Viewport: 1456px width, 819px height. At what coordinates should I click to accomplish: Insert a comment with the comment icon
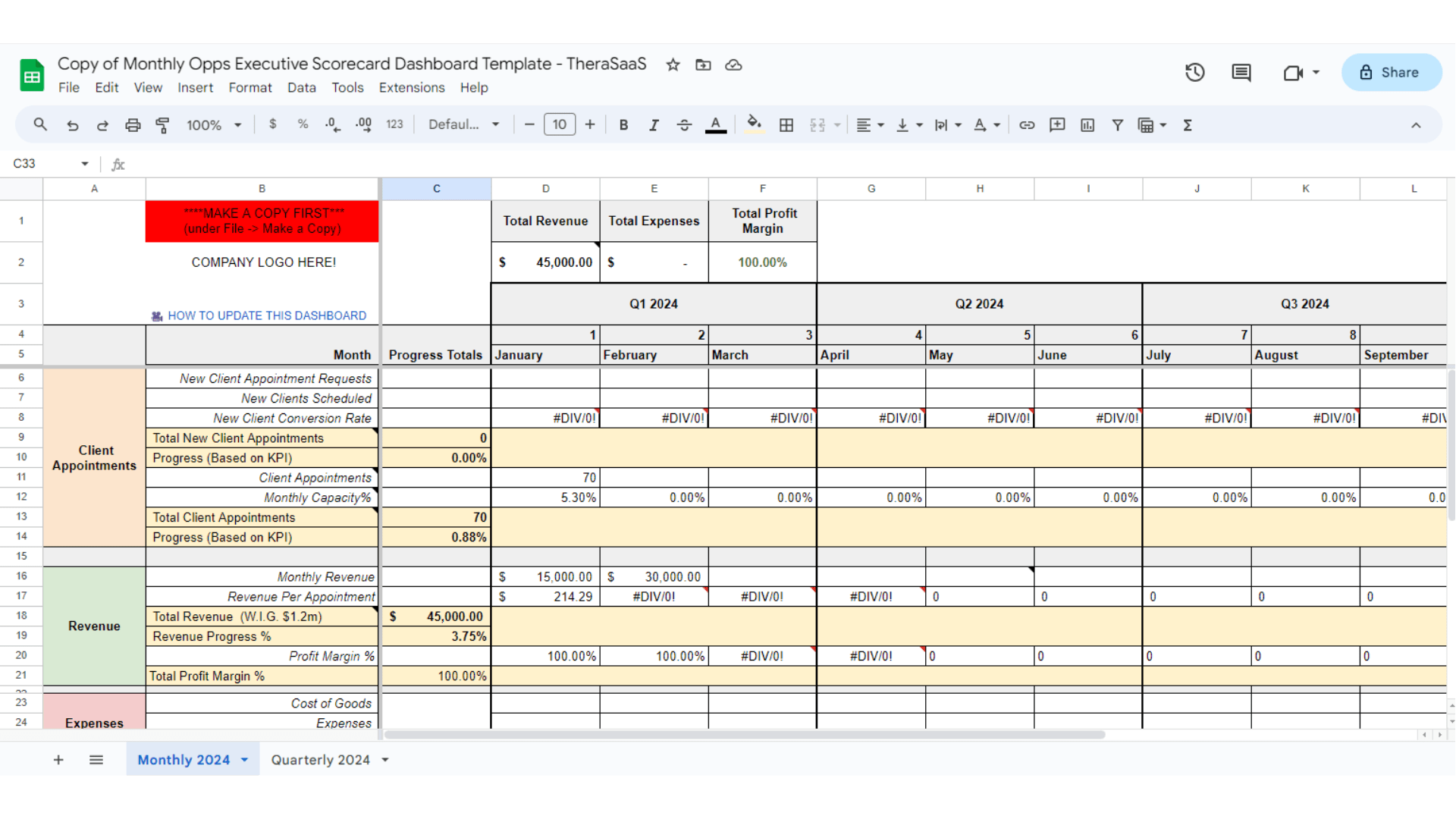(1057, 124)
